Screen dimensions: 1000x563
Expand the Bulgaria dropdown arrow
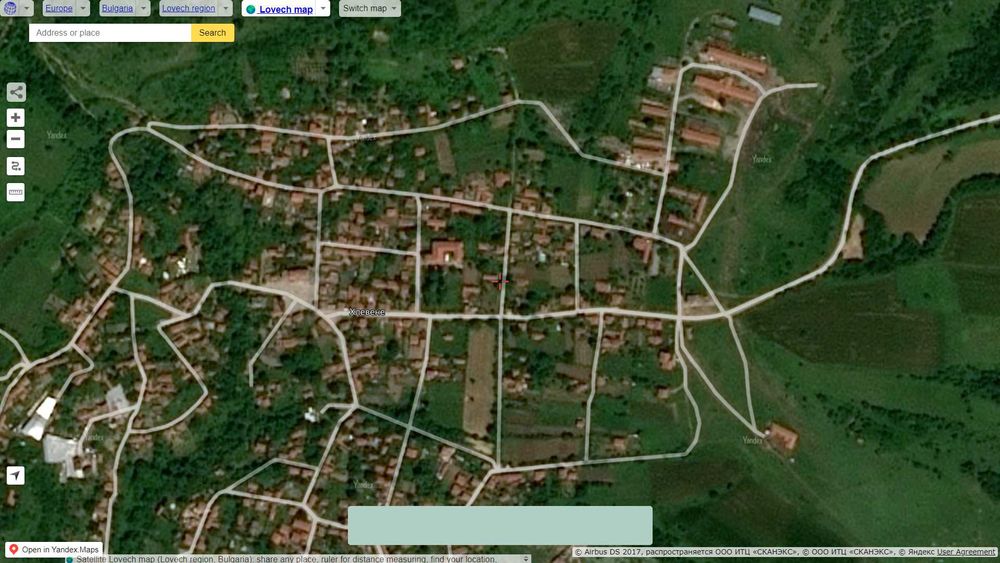pyautogui.click(x=143, y=8)
